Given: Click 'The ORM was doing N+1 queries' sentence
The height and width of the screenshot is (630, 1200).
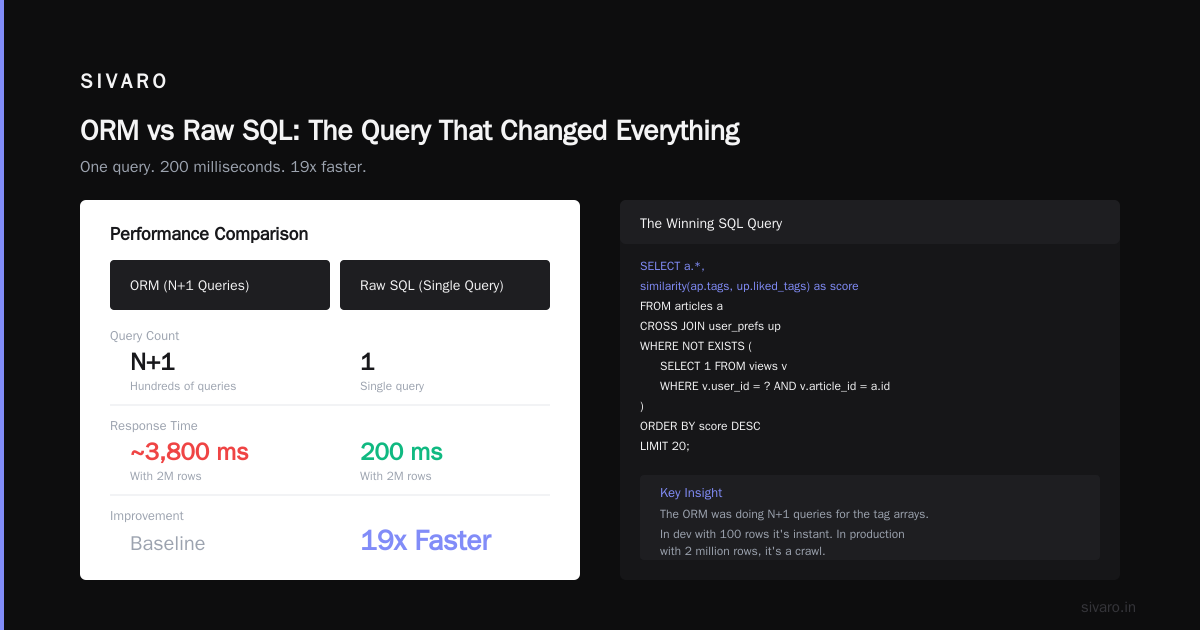Looking at the screenshot, I should 794,514.
